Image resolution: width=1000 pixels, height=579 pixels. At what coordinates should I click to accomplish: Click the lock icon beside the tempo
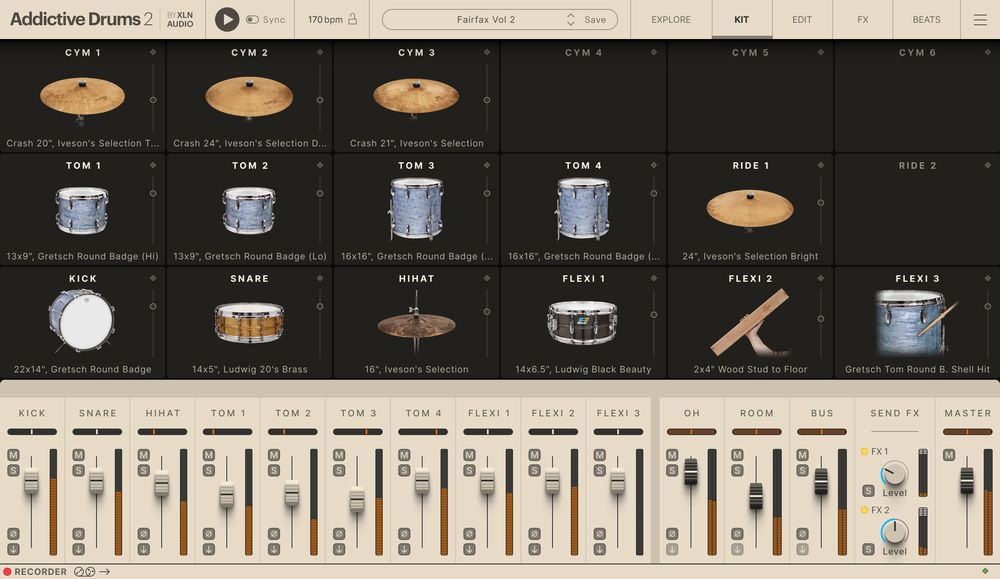pyautogui.click(x=351, y=18)
